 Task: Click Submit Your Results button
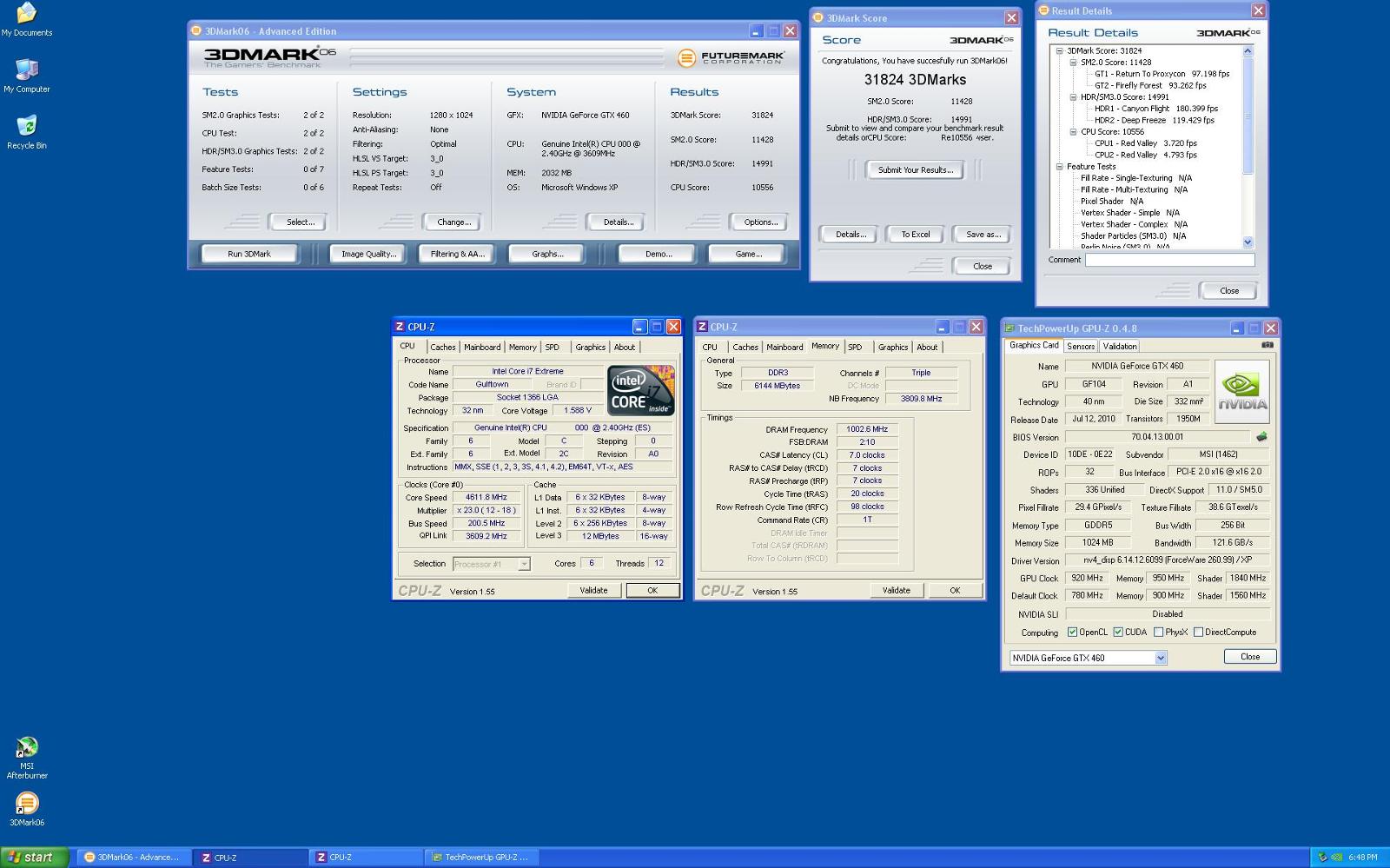[915, 169]
